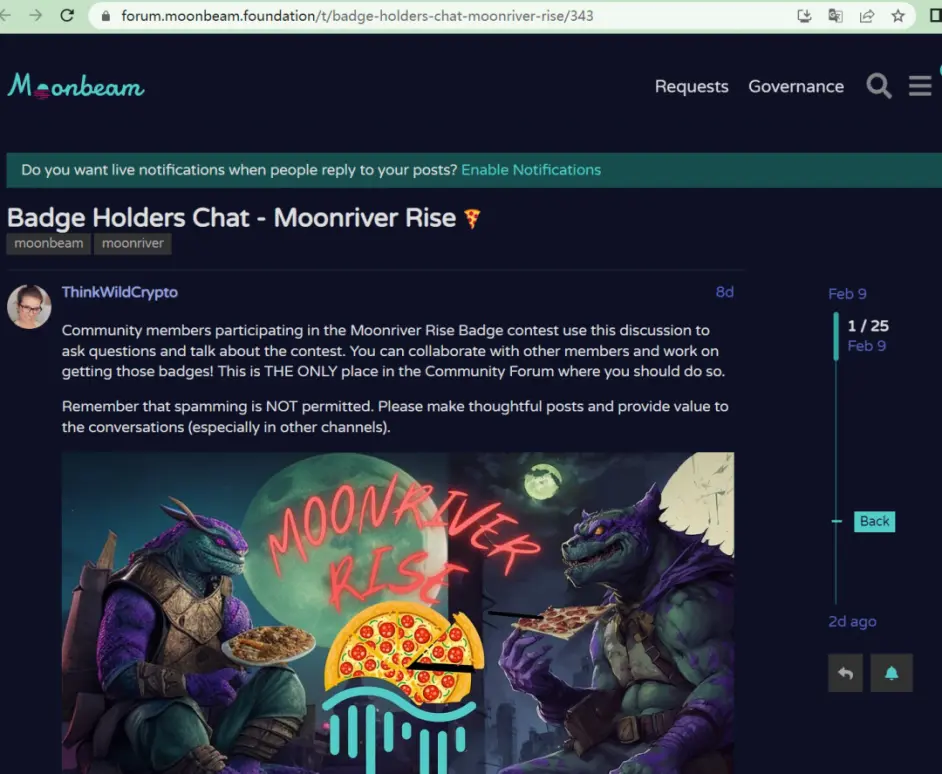This screenshot has width=942, height=774.
Task: Open the forum search magnifier icon
Action: click(x=878, y=87)
